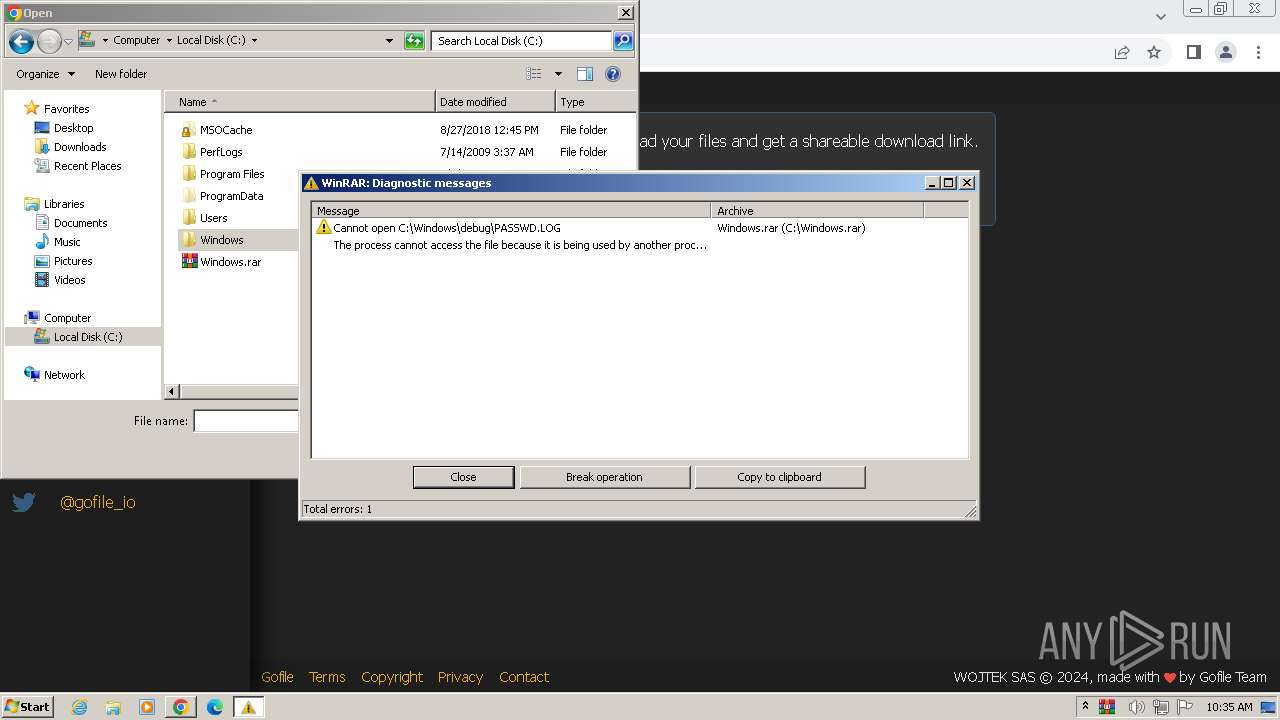Image resolution: width=1280 pixels, height=720 pixels.
Task: Click the Chrome share page icon
Action: click(x=1122, y=52)
